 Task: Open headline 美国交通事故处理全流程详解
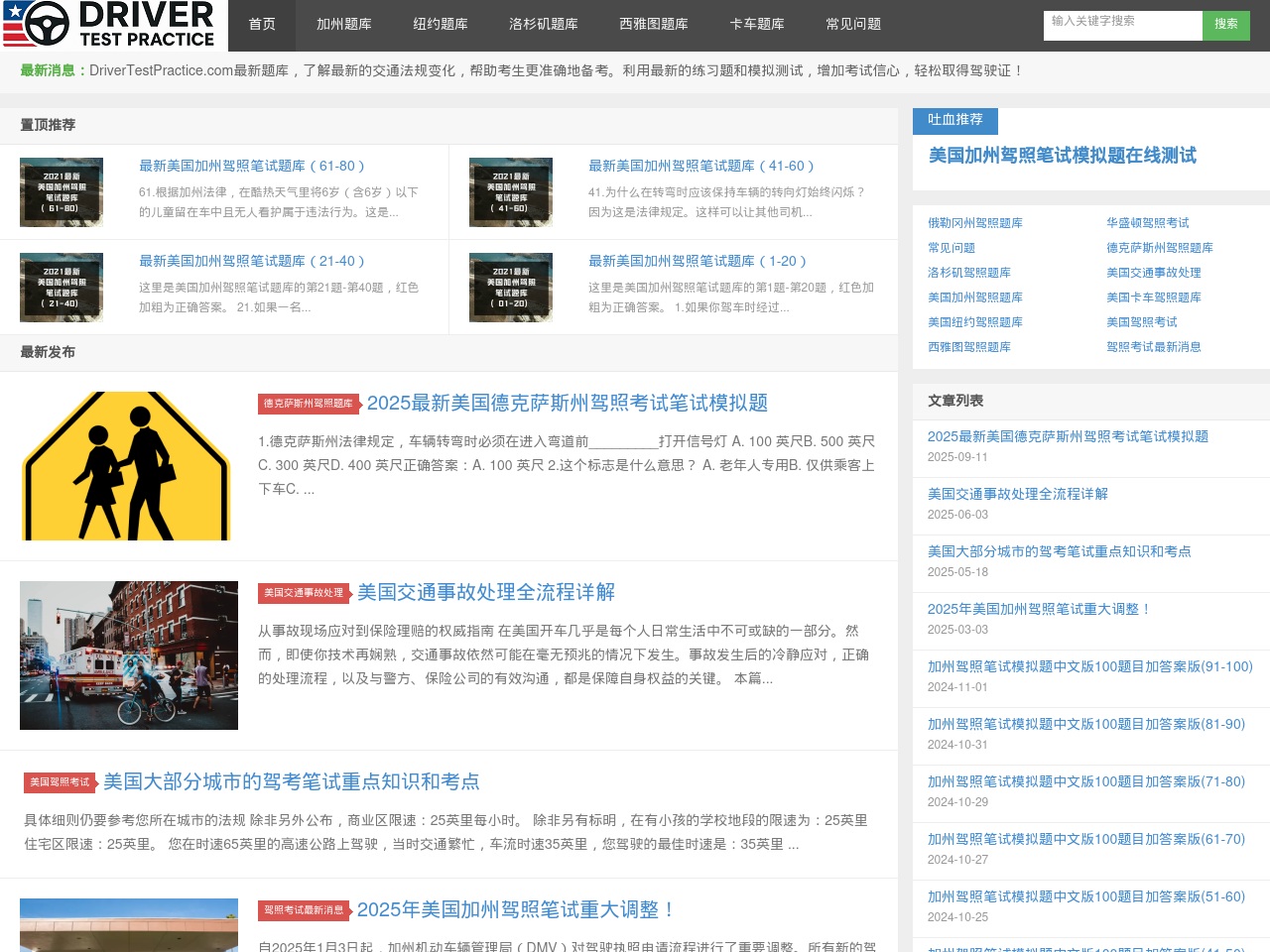486,593
